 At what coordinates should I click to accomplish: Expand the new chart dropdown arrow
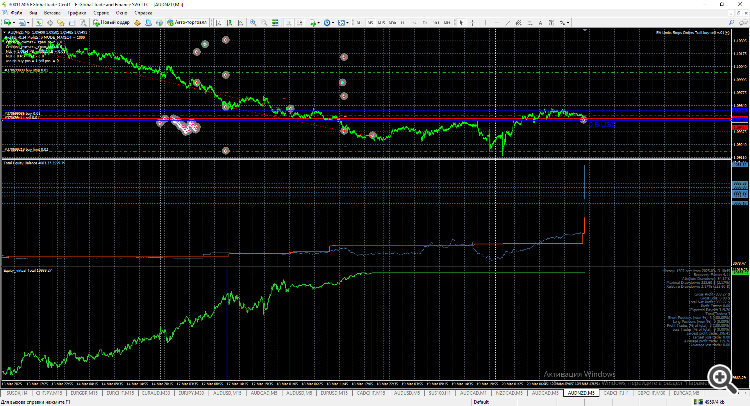click(x=14, y=22)
